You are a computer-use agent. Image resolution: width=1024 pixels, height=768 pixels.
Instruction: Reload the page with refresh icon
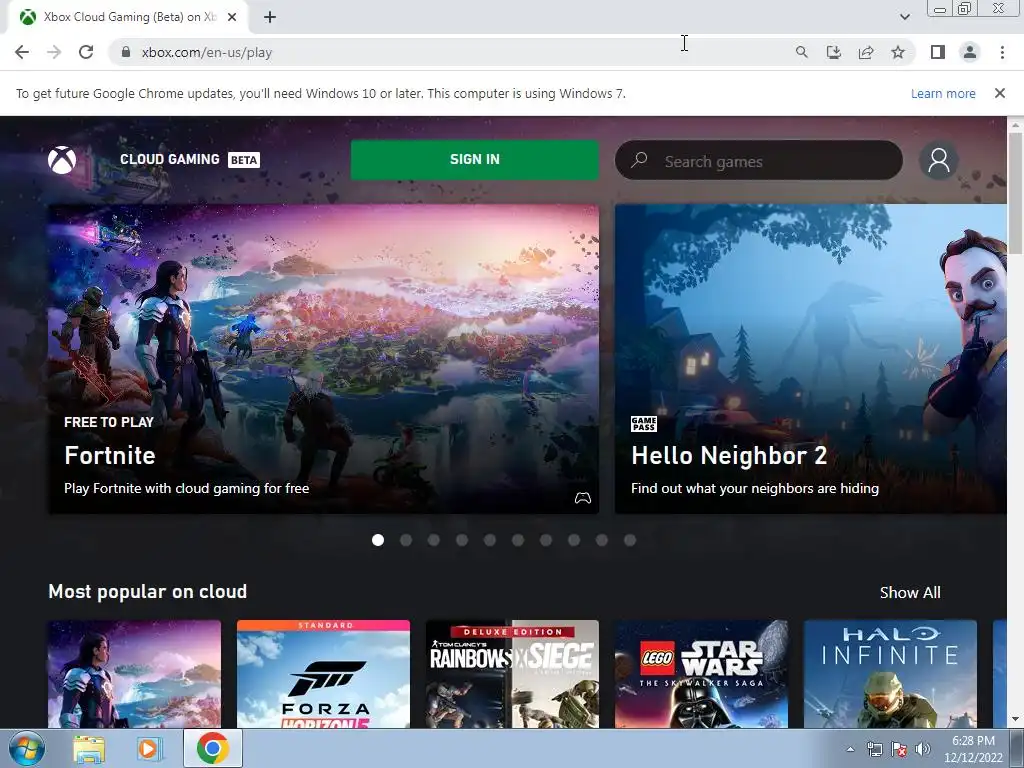pyautogui.click(x=86, y=52)
